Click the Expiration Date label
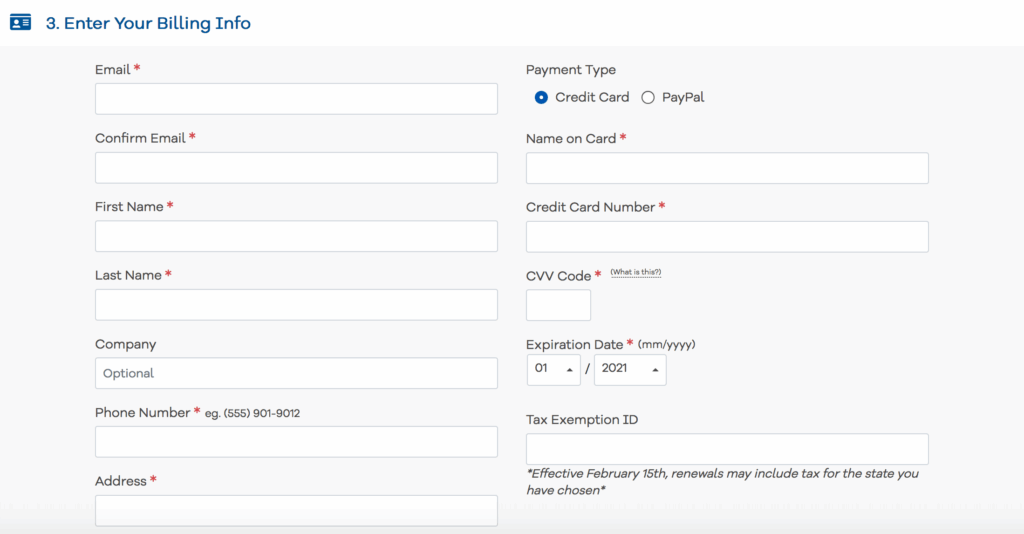The width and height of the screenshot is (1024, 534). (x=574, y=344)
